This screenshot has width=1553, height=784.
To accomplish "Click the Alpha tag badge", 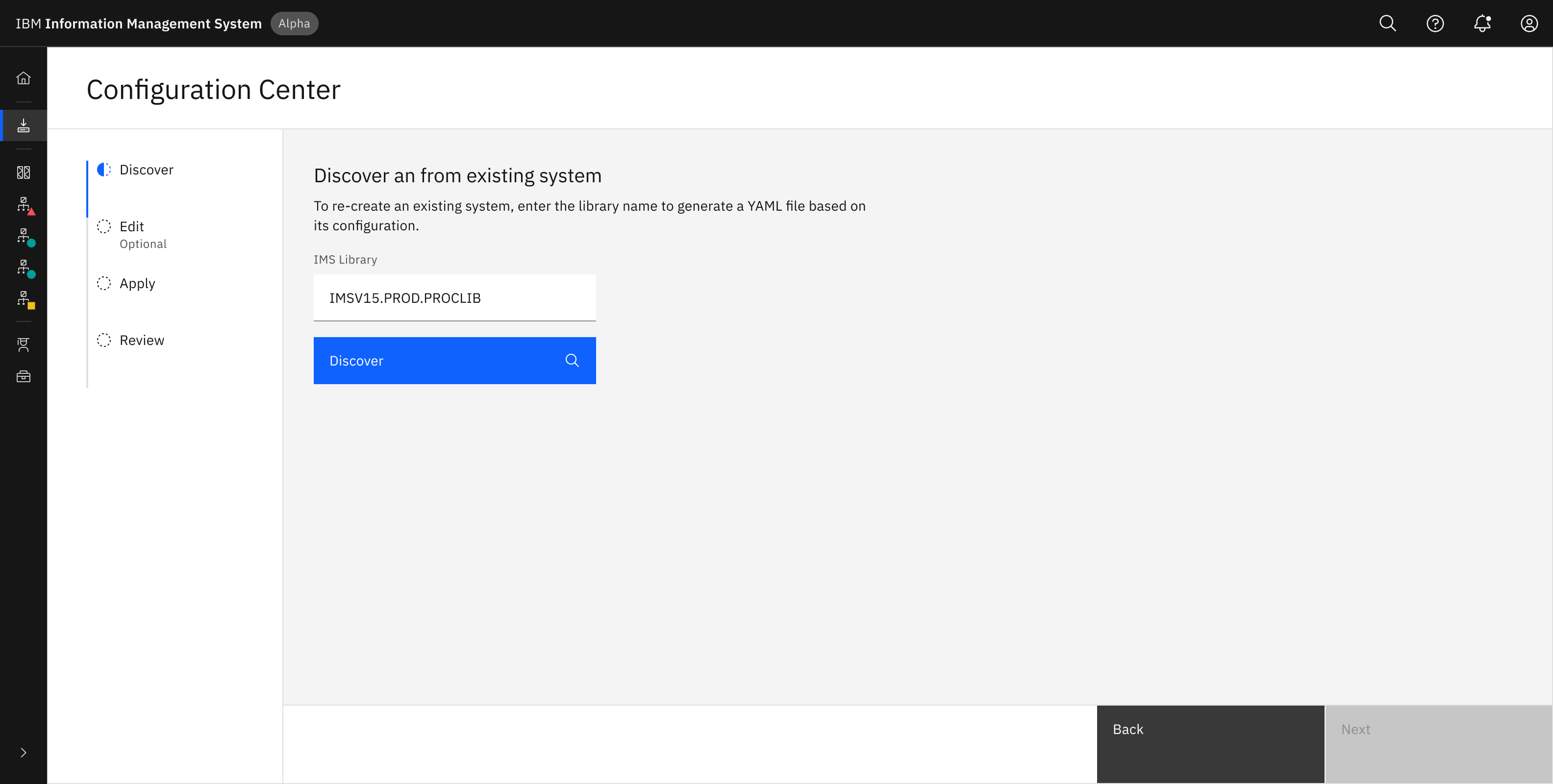I will [294, 24].
